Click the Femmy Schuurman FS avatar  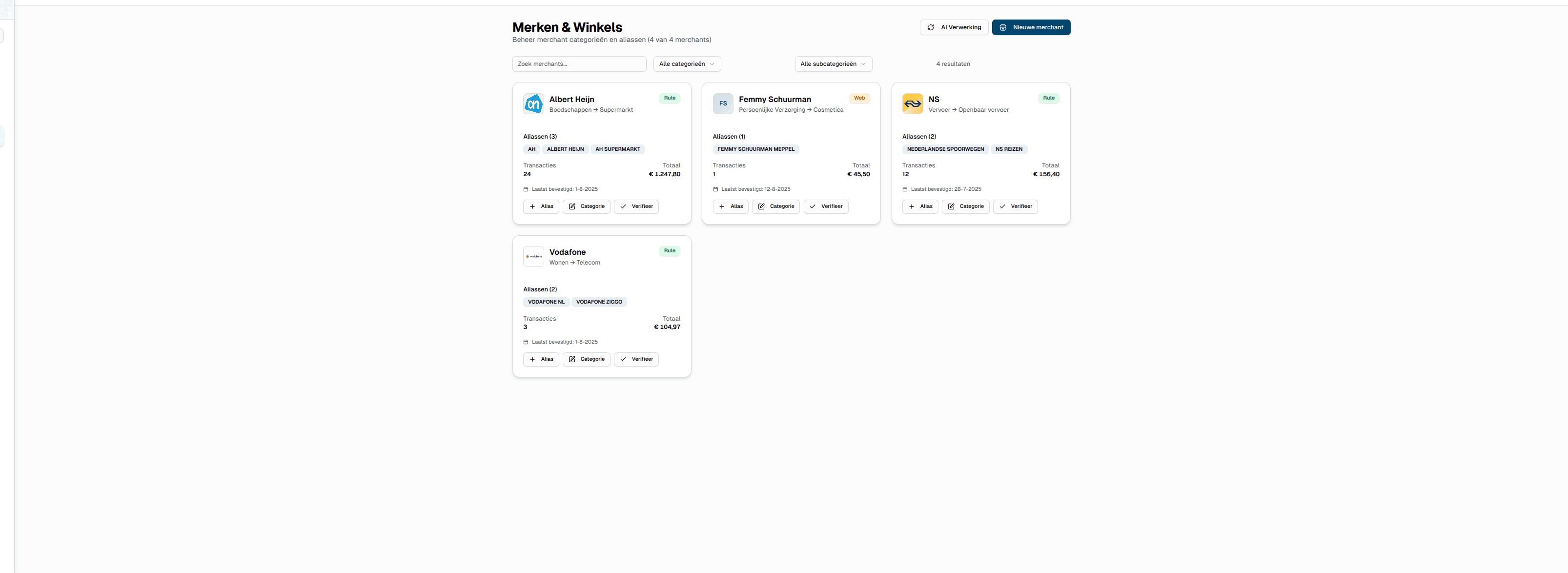[723, 103]
